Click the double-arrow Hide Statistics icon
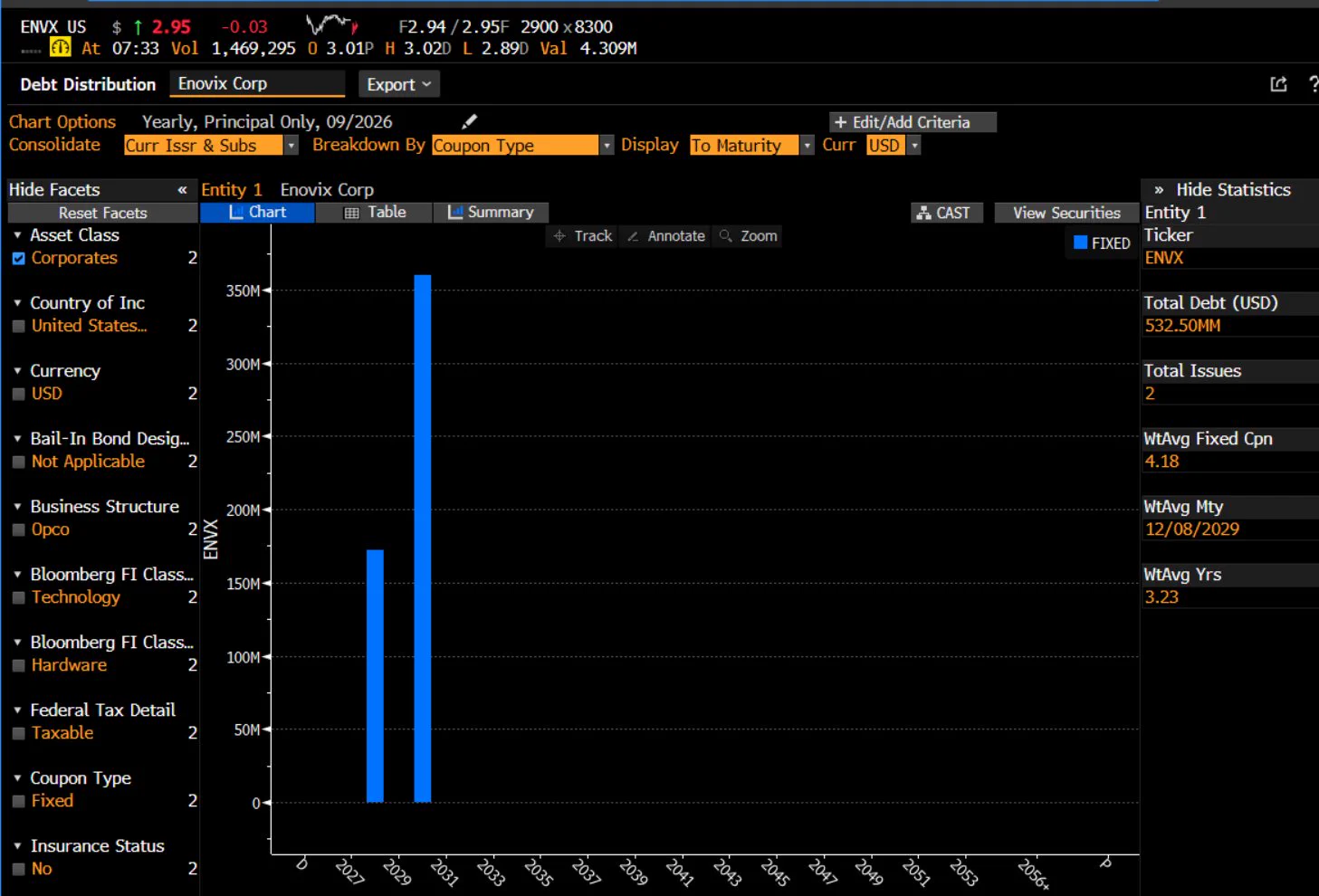The image size is (1319, 896). pyautogui.click(x=1159, y=190)
